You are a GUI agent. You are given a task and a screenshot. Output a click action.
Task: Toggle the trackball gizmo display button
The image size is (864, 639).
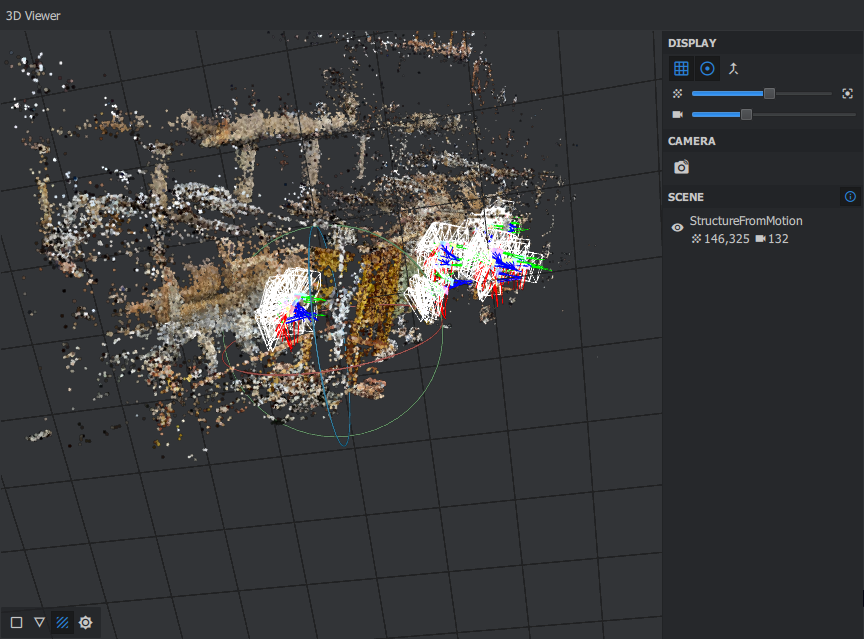[707, 68]
